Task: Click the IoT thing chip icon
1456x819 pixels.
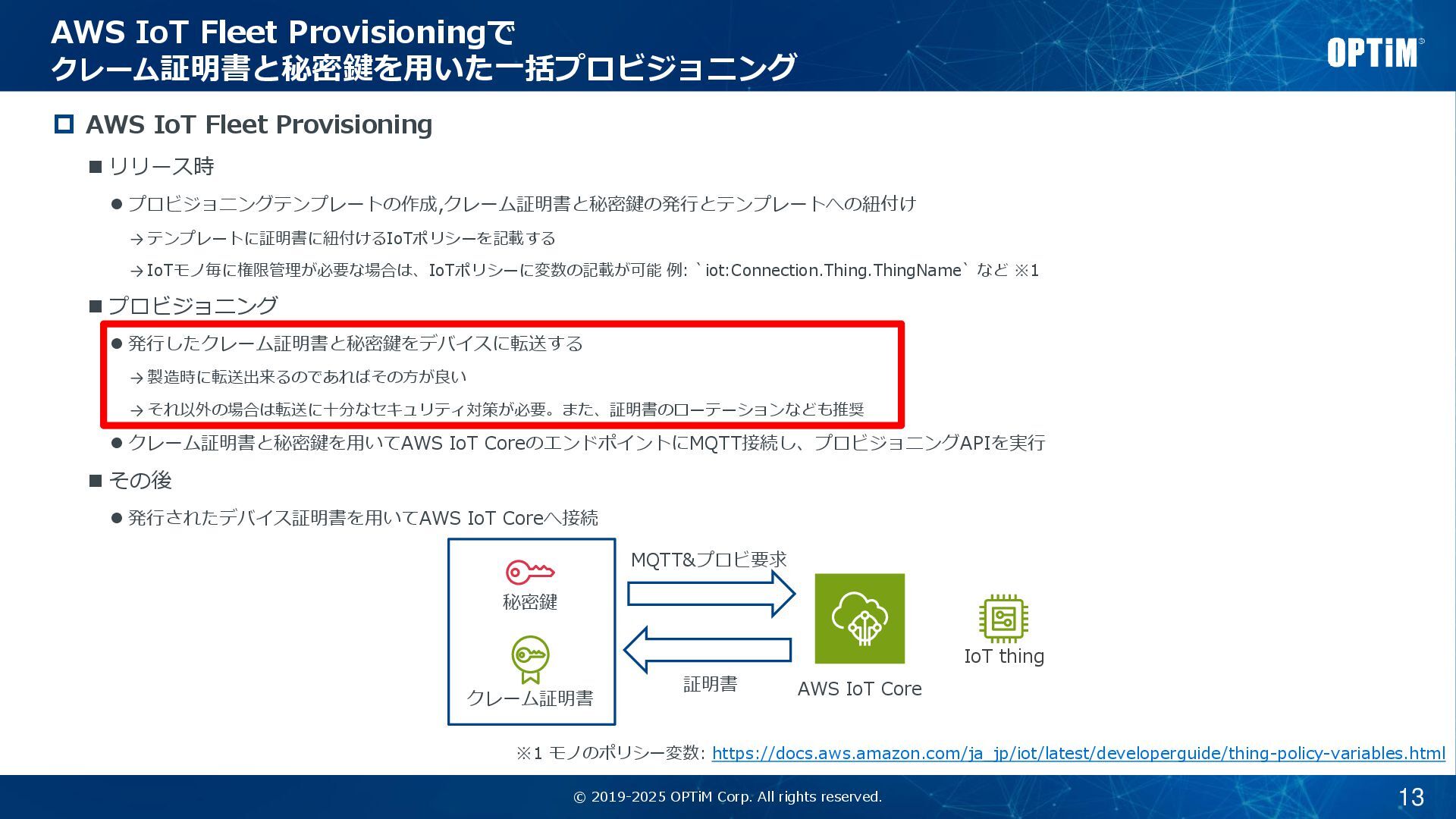Action: pos(1003,618)
